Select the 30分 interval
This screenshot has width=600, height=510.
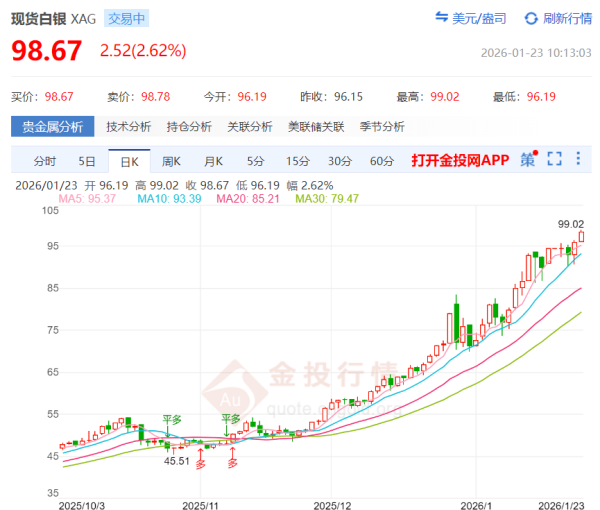(x=339, y=161)
